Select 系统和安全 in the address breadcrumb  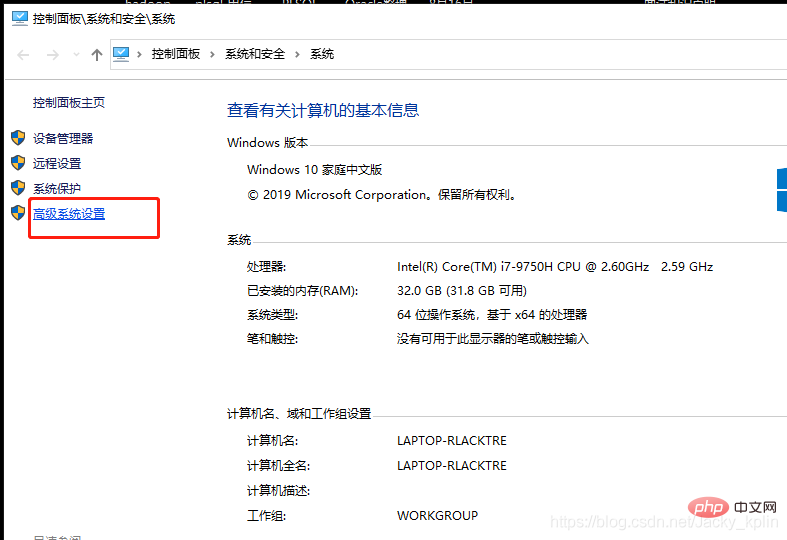[x=255, y=54]
